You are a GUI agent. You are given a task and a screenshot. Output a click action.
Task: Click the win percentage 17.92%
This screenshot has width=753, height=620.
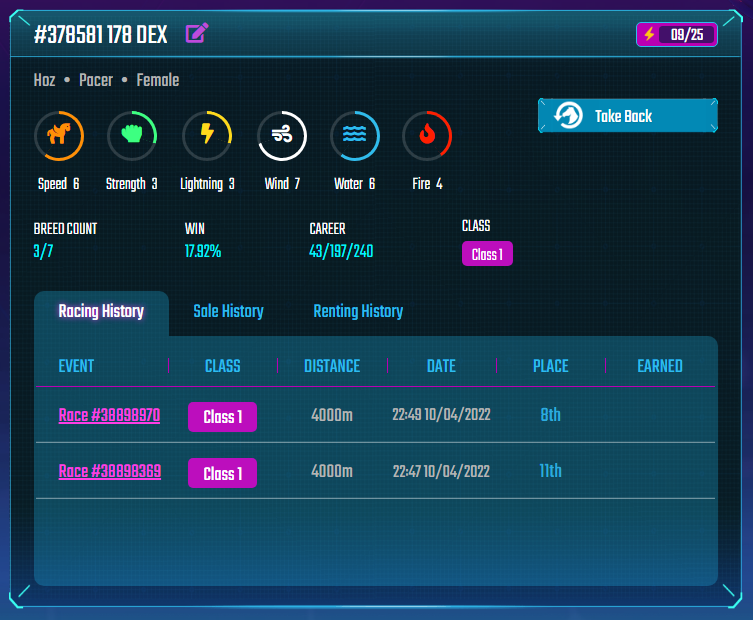click(x=203, y=251)
